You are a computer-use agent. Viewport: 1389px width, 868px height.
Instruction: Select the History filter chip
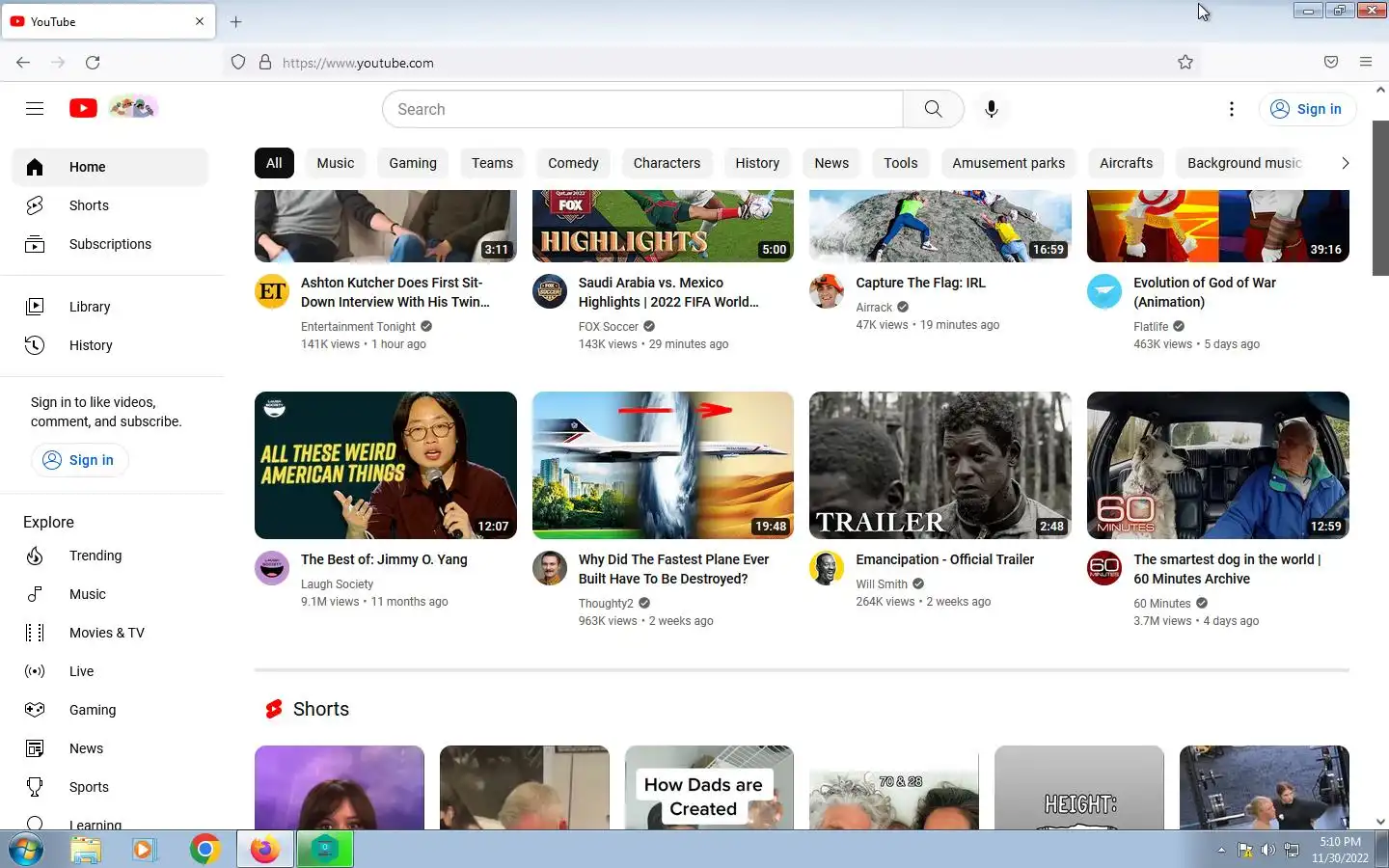[757, 163]
